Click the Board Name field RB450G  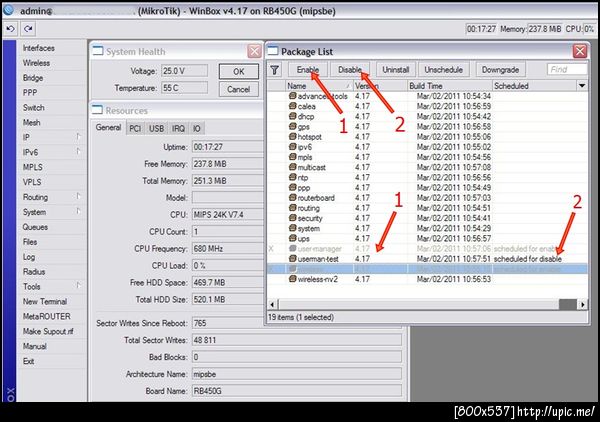(x=297, y=391)
